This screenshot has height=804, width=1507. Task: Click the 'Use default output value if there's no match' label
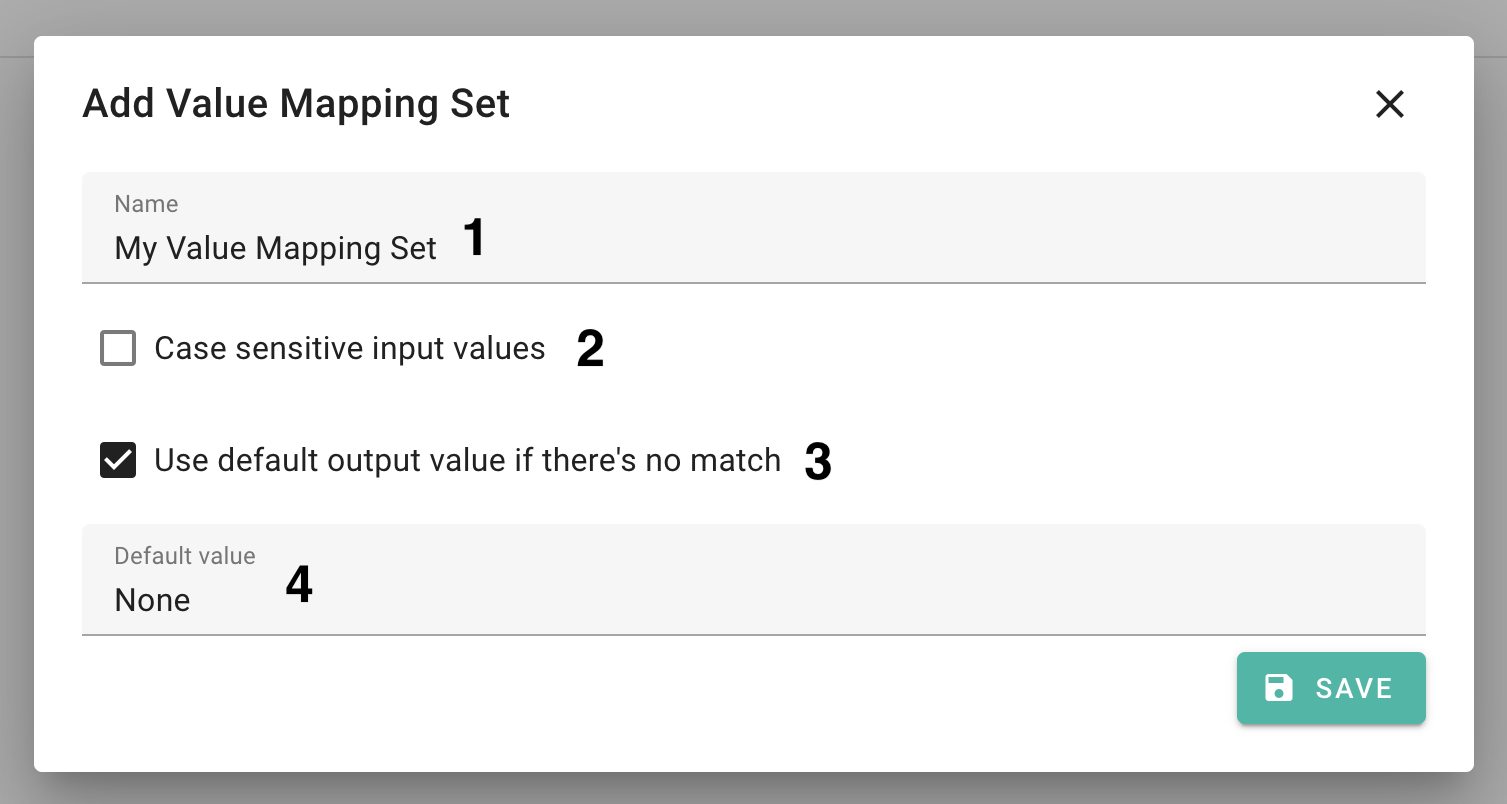coord(467,461)
